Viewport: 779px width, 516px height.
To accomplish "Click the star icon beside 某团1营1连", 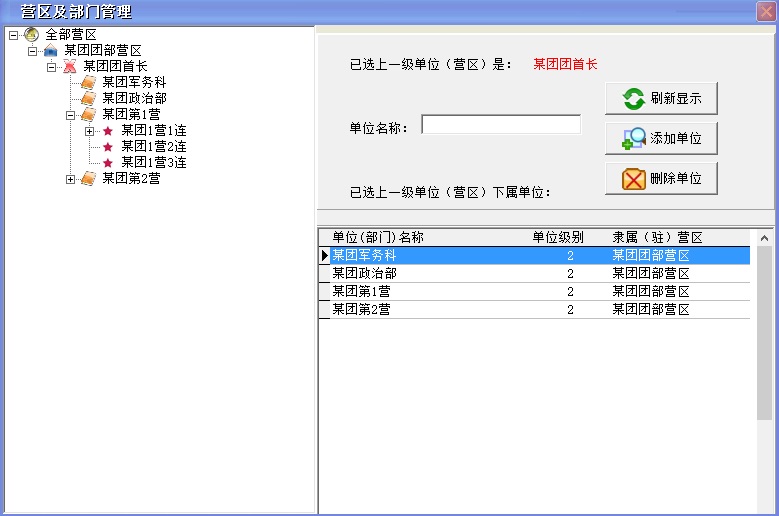I will pyautogui.click(x=108, y=131).
